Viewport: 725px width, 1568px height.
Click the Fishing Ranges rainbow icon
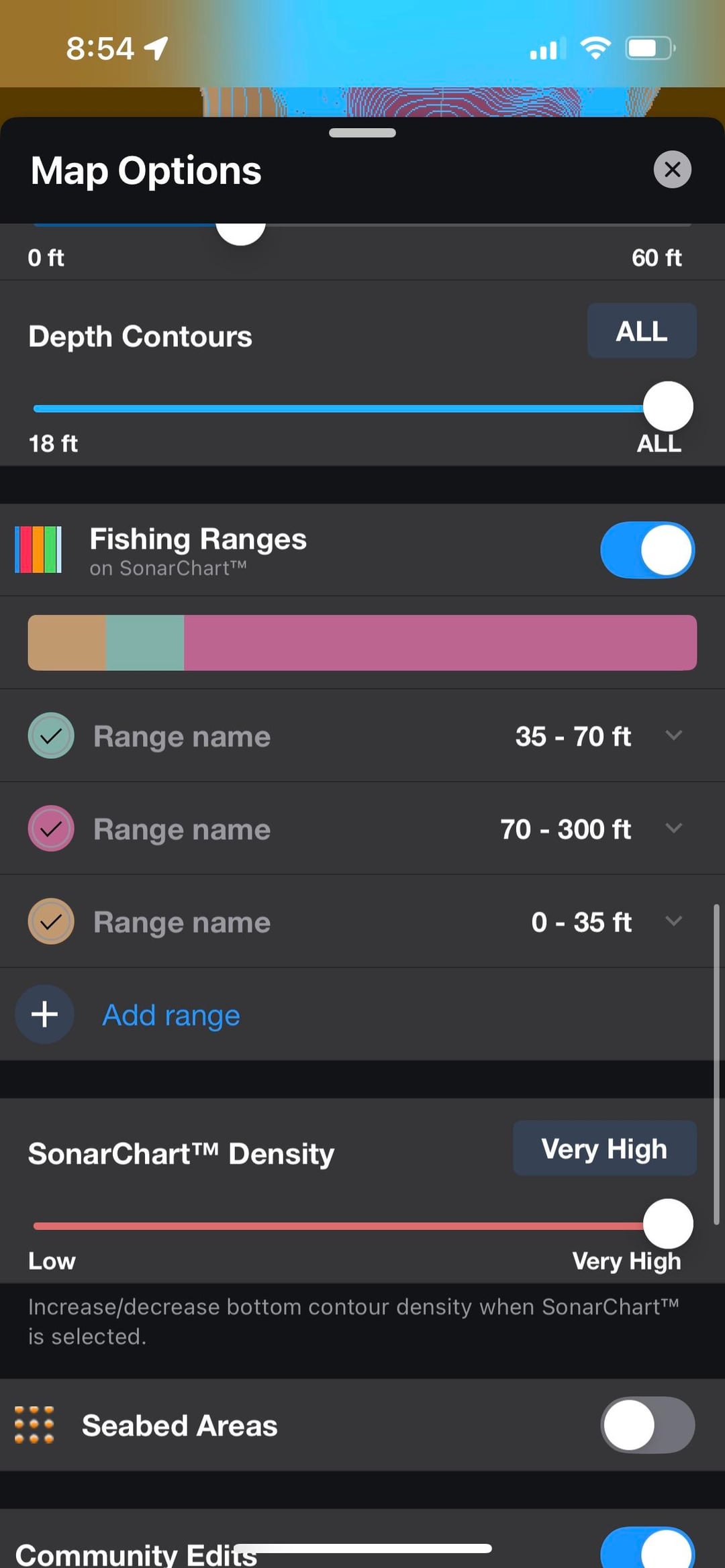(x=38, y=550)
